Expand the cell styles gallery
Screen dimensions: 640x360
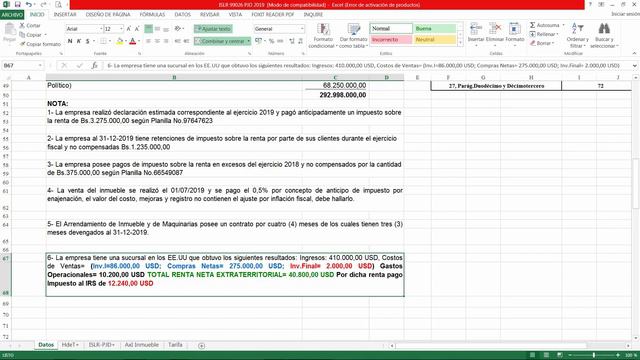click(460, 43)
